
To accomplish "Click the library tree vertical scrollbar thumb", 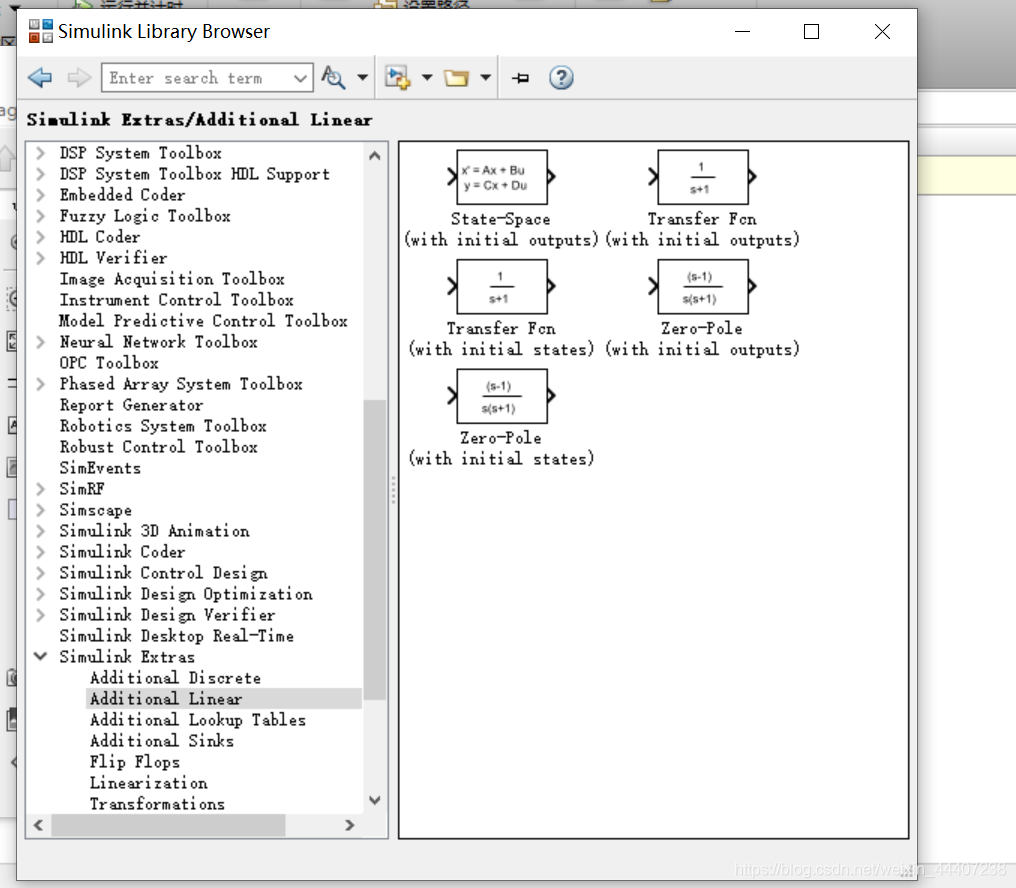I will pyautogui.click(x=375, y=550).
